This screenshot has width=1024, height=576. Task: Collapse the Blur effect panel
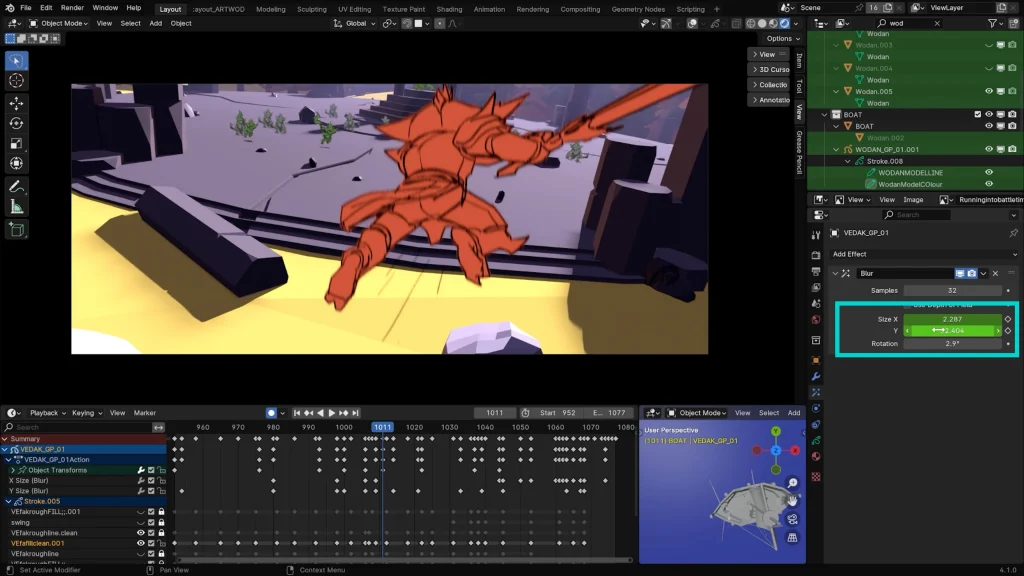pyautogui.click(x=835, y=274)
